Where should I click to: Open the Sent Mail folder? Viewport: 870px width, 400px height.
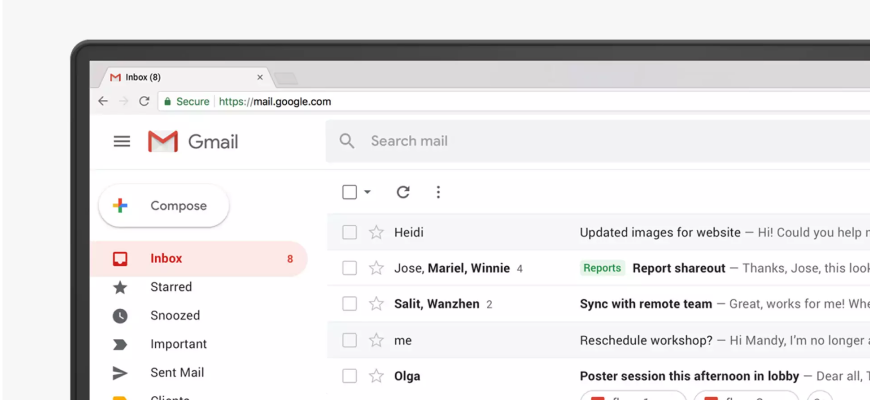coord(177,373)
